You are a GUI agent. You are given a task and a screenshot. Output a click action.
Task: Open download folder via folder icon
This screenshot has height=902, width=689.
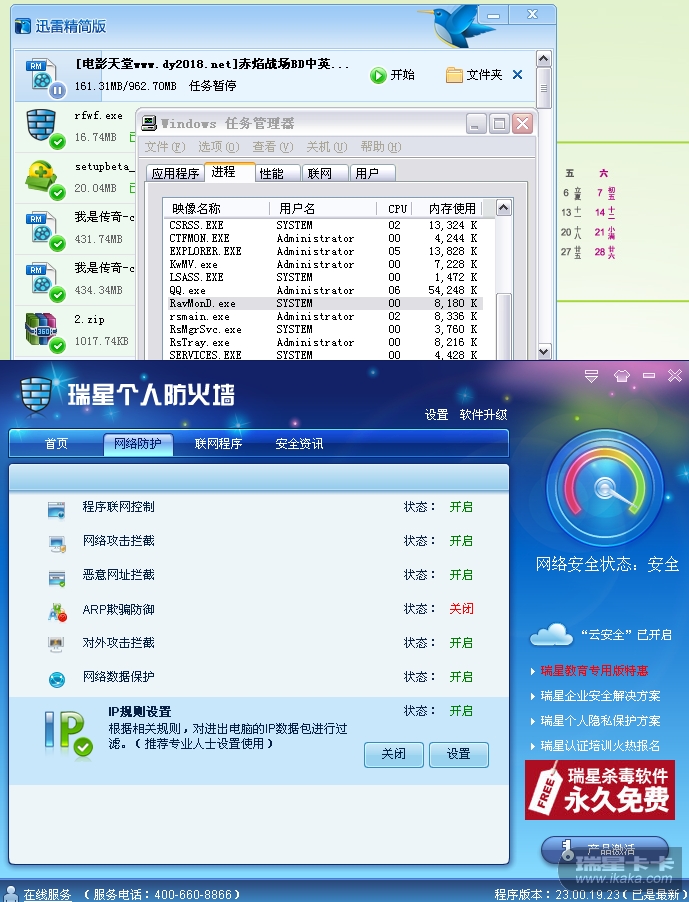(x=454, y=75)
